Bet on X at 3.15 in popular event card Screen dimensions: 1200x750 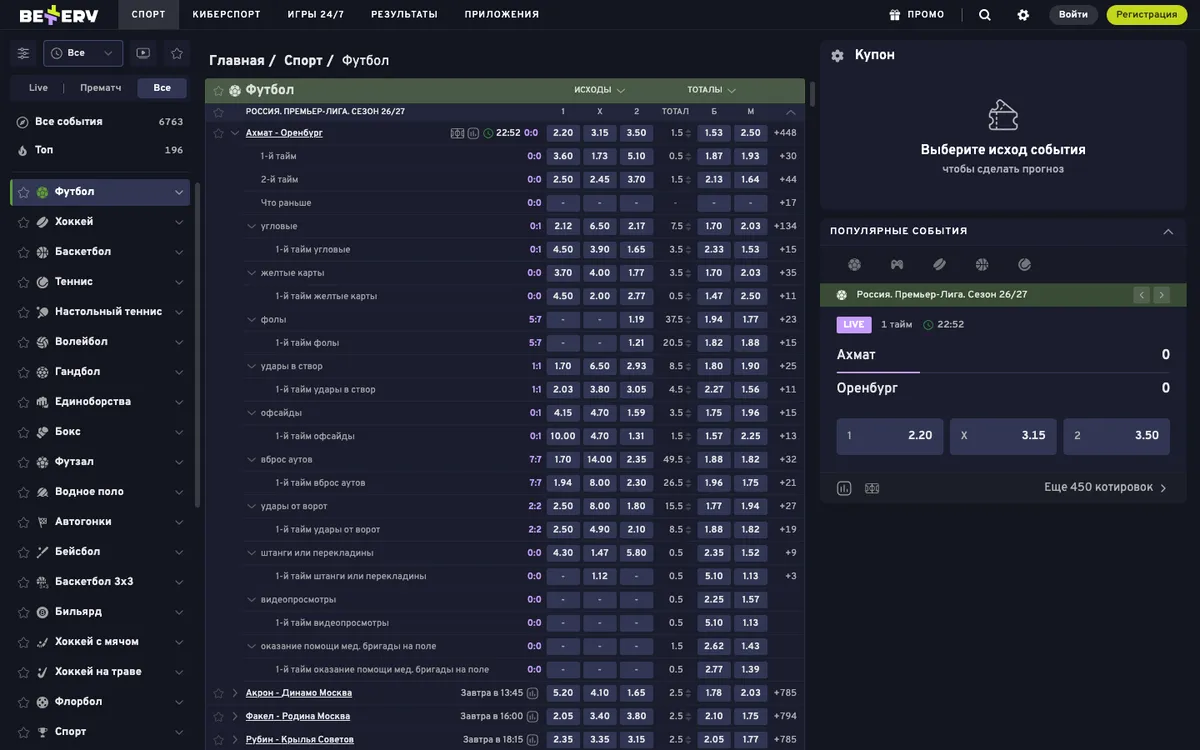point(1003,436)
